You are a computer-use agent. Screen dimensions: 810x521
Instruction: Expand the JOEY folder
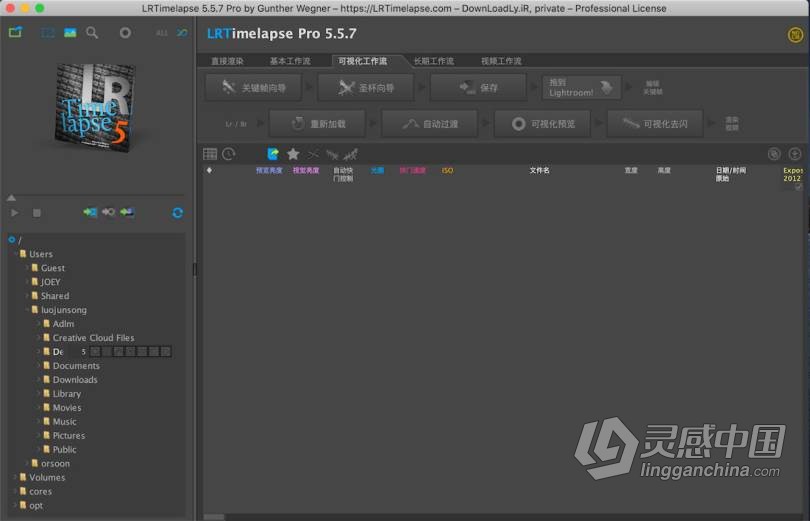(27, 282)
